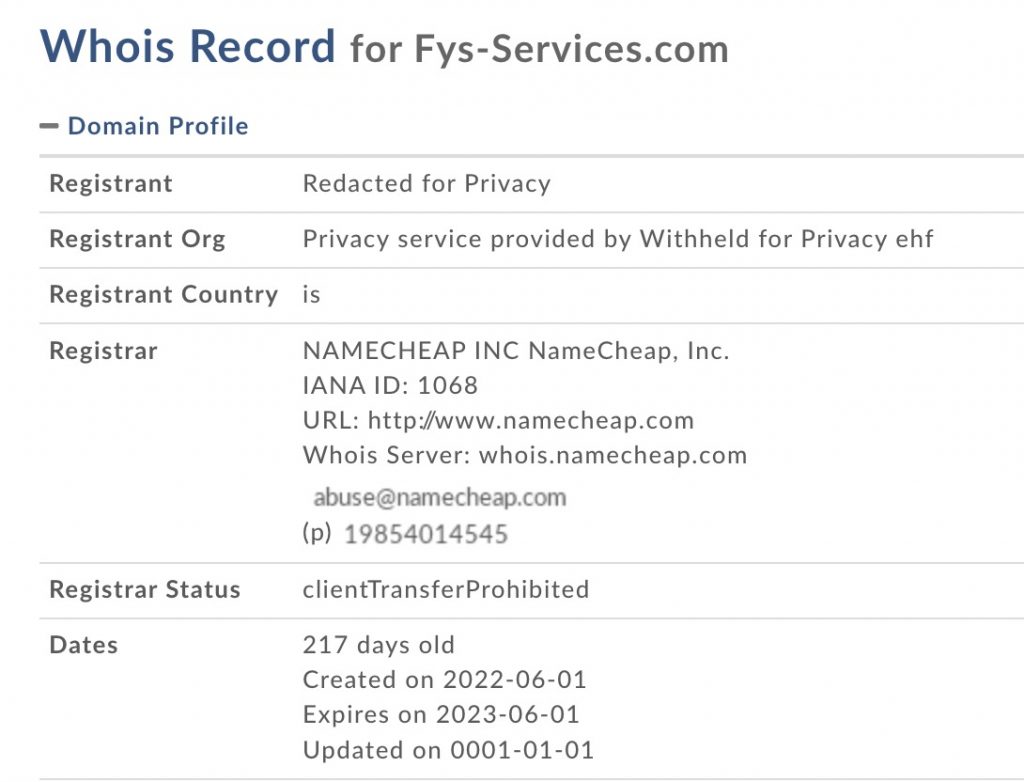Open the http://www.namecheap.com URL
Image resolution: width=1024 pixels, height=782 pixels.
(530, 420)
